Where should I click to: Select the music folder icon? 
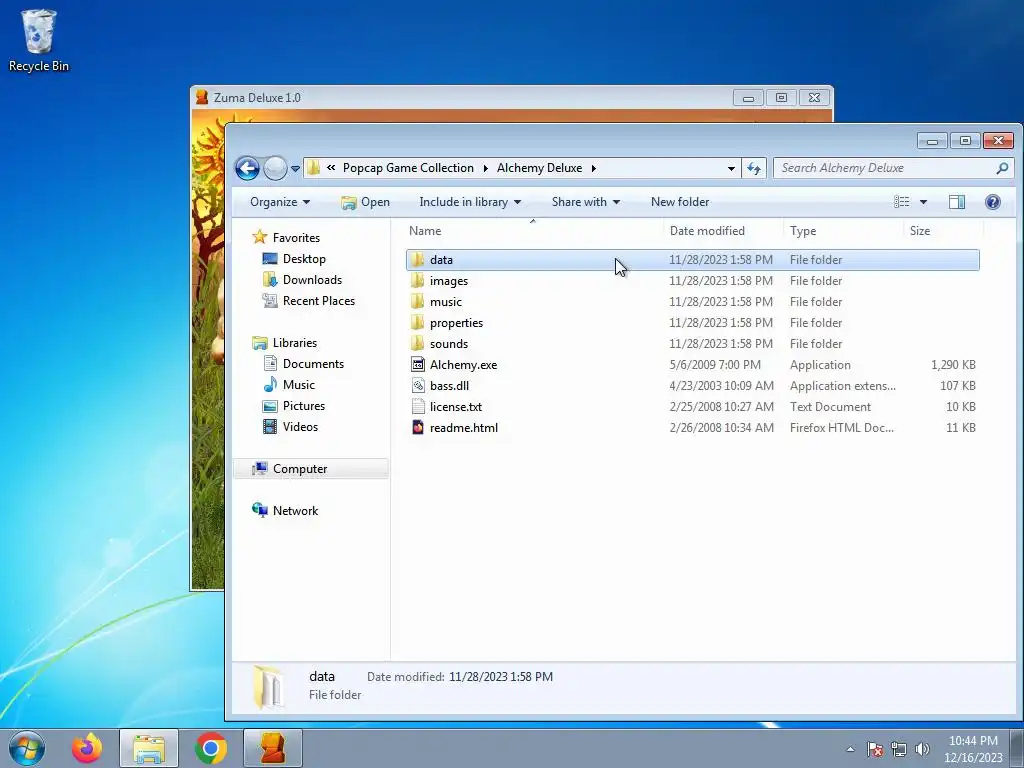point(418,302)
